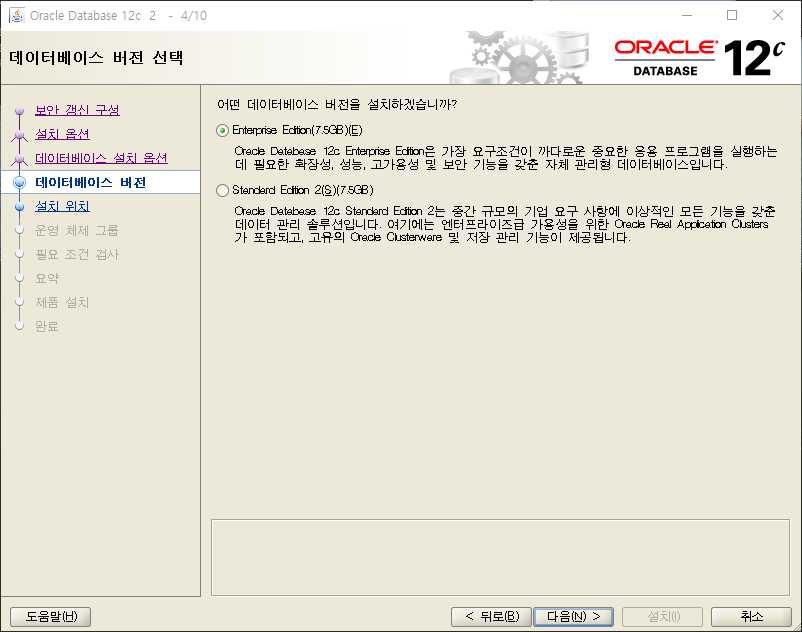Click the empty message panel at bottom
Viewport: 802px width, 632px height.
(500, 558)
